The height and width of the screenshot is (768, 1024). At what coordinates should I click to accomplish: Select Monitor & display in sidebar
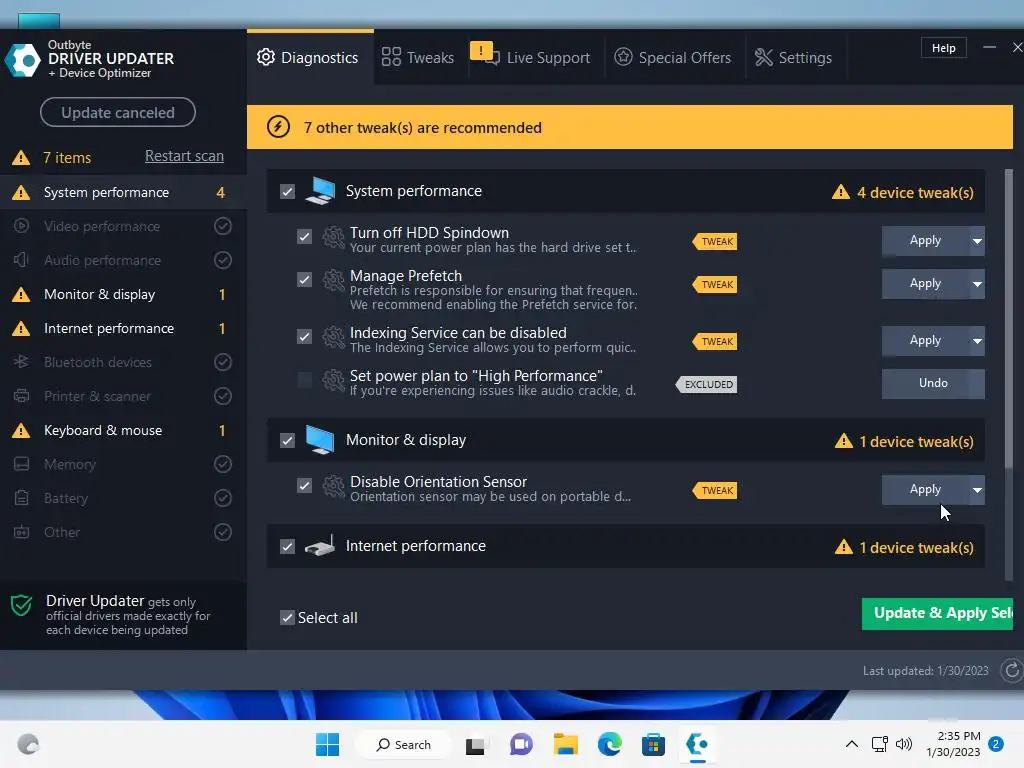pyautogui.click(x=123, y=295)
